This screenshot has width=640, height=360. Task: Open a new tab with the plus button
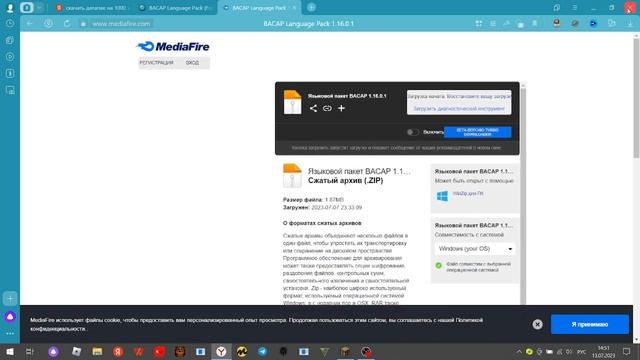311,7
